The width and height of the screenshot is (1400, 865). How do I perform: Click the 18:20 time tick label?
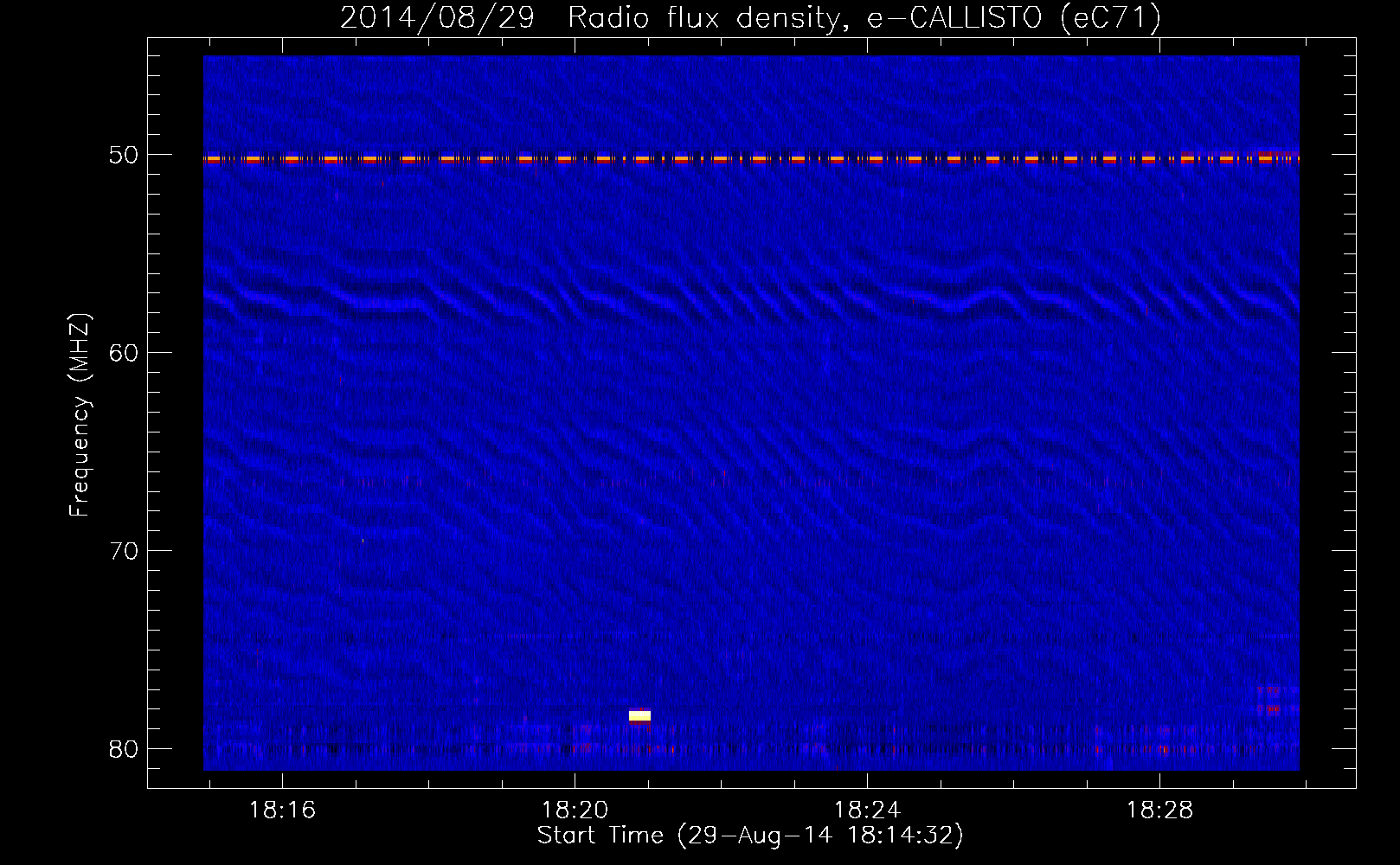tap(575, 811)
